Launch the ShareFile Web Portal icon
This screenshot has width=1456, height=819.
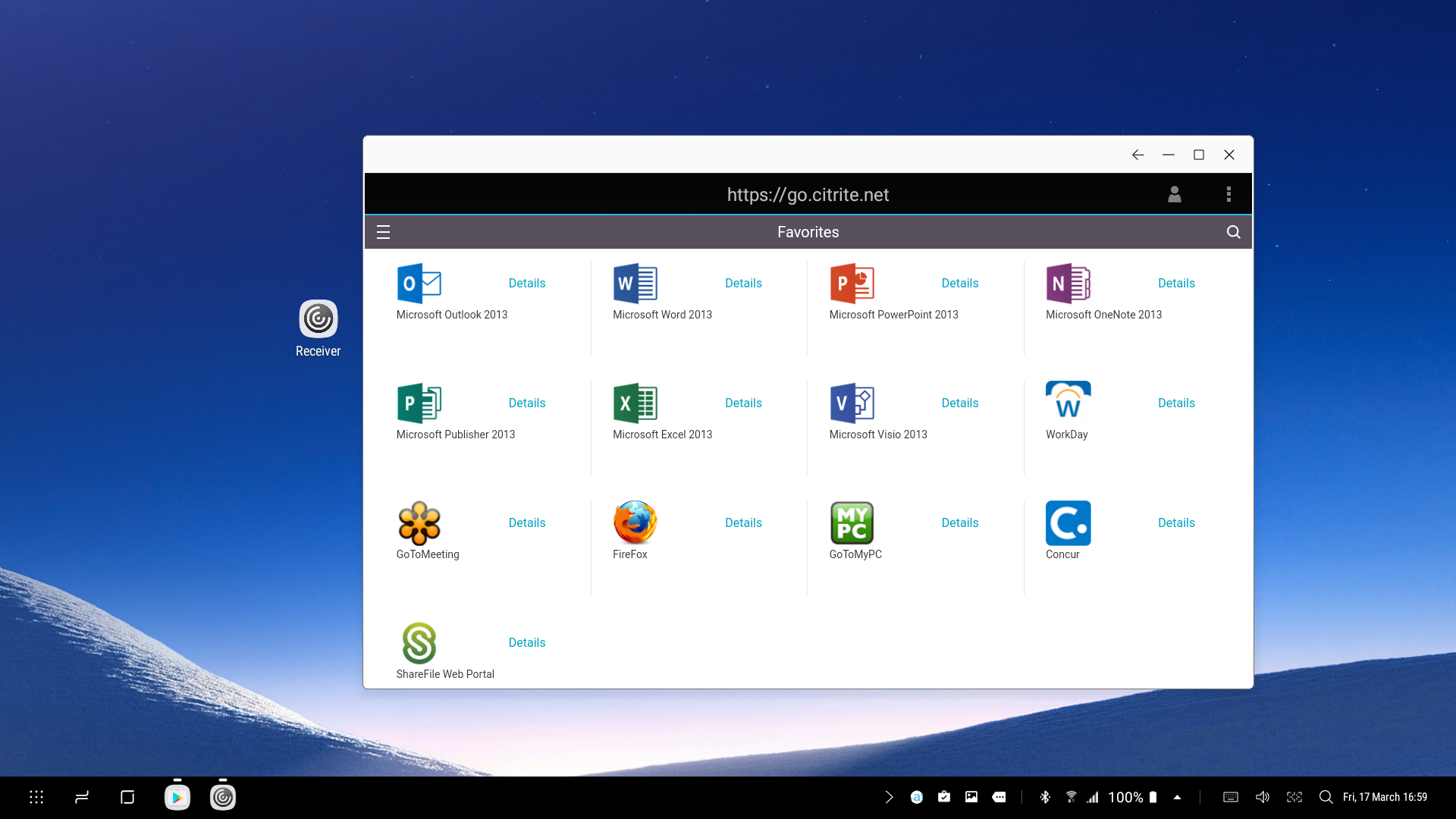[419, 643]
